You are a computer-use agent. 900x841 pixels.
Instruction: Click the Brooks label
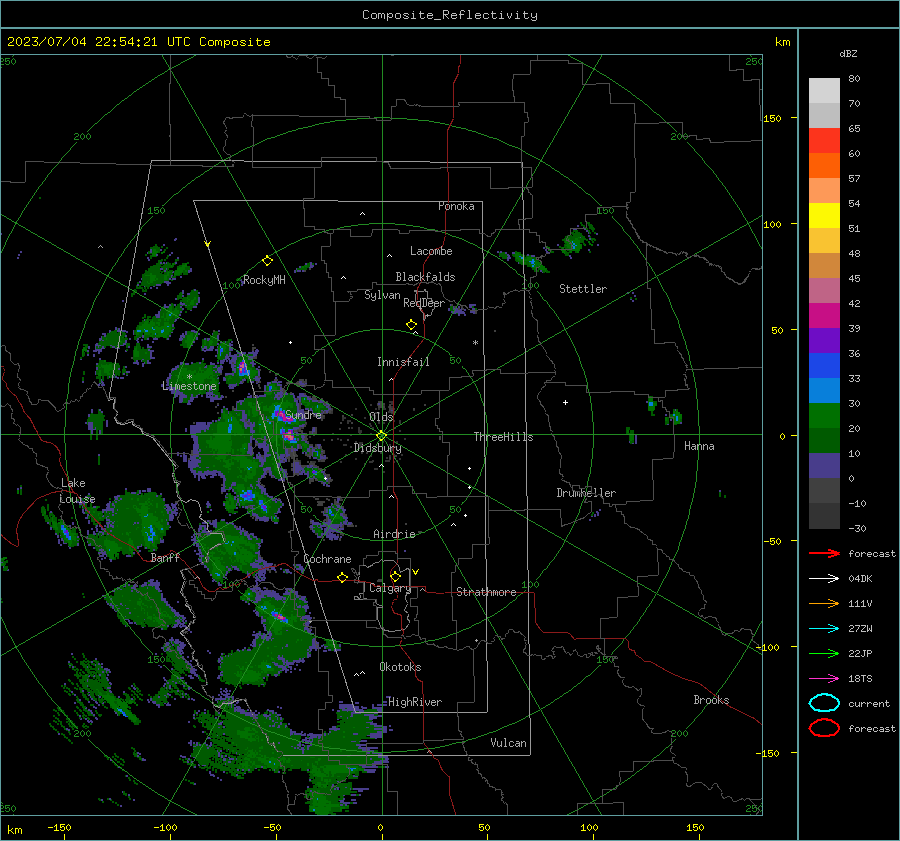pyautogui.click(x=711, y=700)
